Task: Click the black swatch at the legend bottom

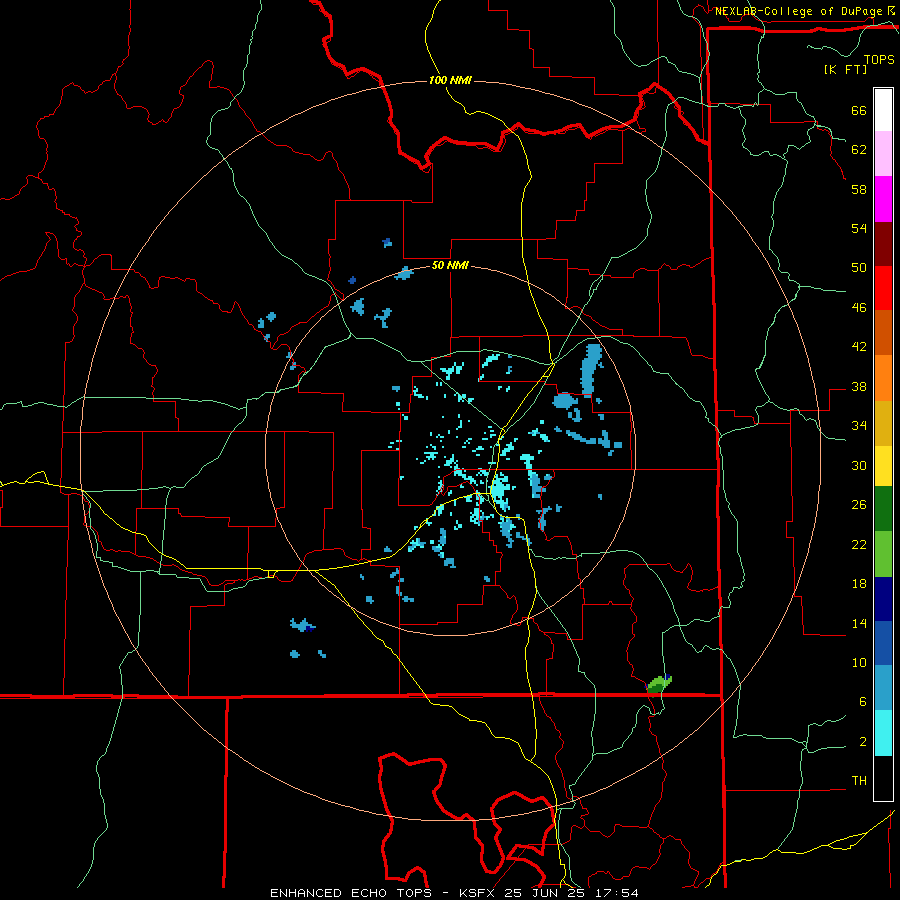Action: pyautogui.click(x=883, y=778)
